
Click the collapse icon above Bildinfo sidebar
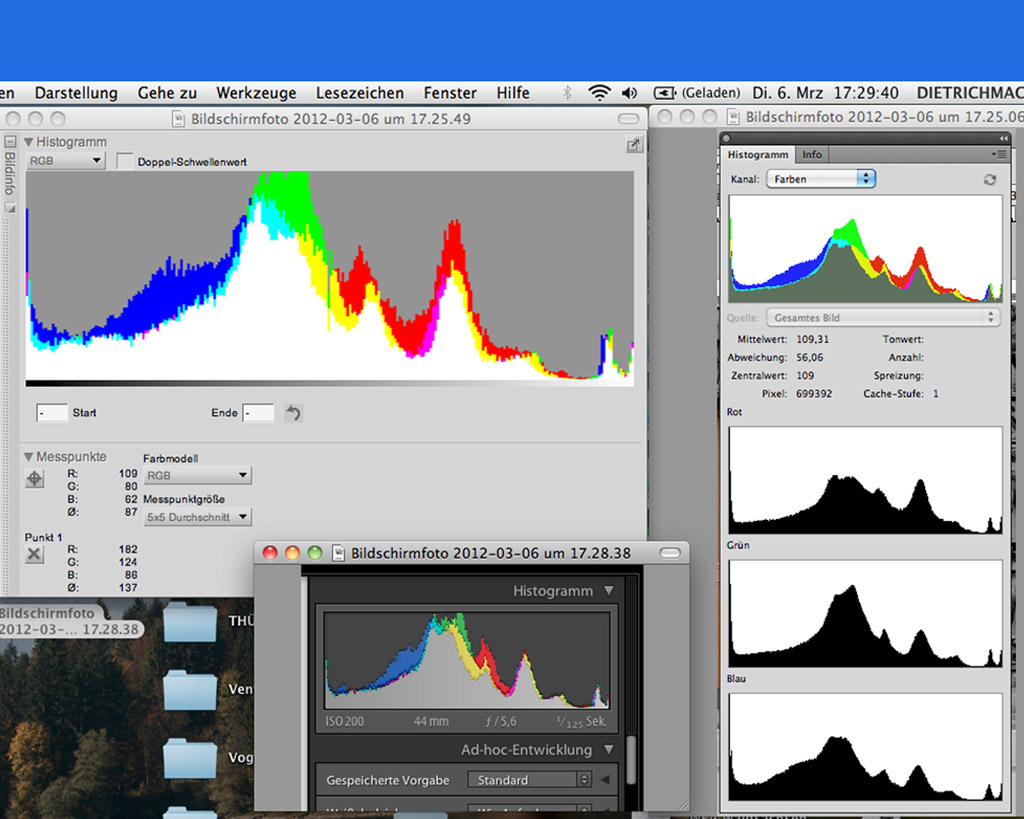(10, 141)
